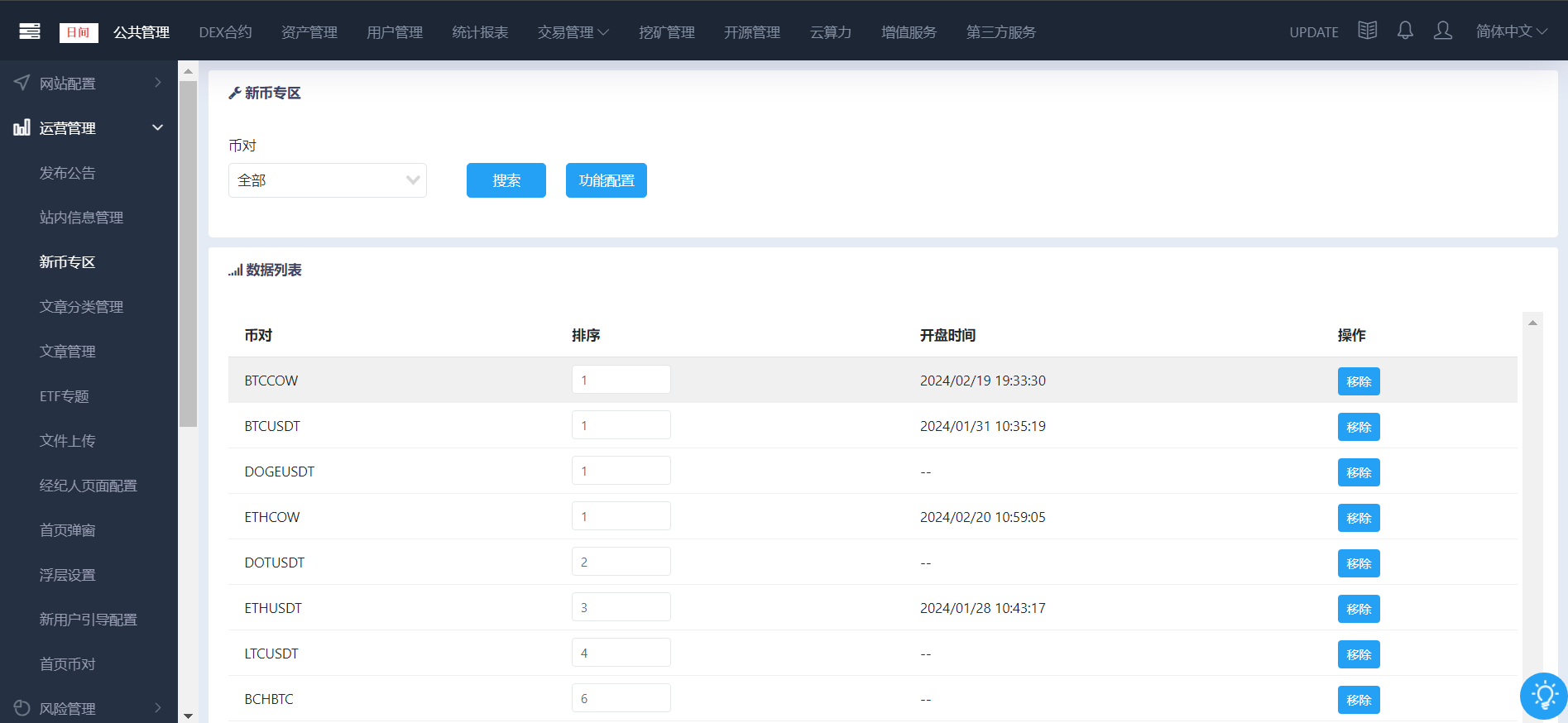Edit the sort order field for BCHBTC
Image resolution: width=1568 pixels, height=723 pixels.
coord(621,698)
